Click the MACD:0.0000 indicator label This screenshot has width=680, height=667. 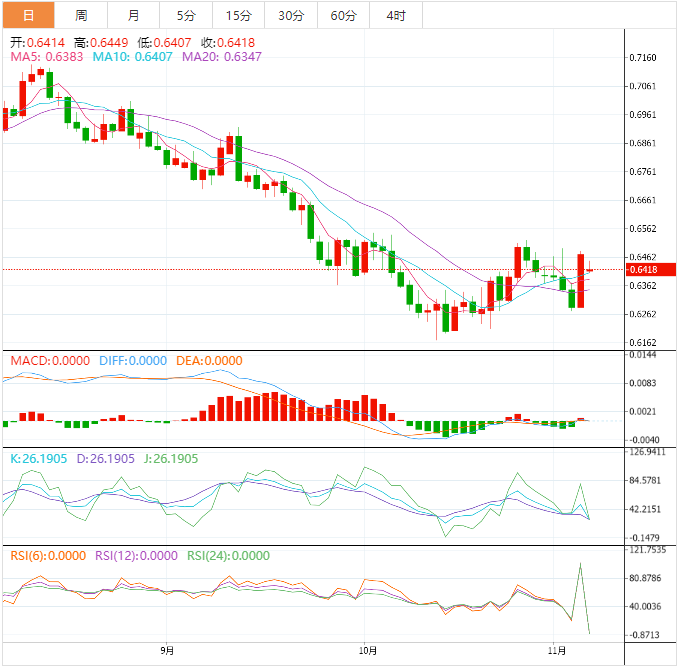click(50, 361)
